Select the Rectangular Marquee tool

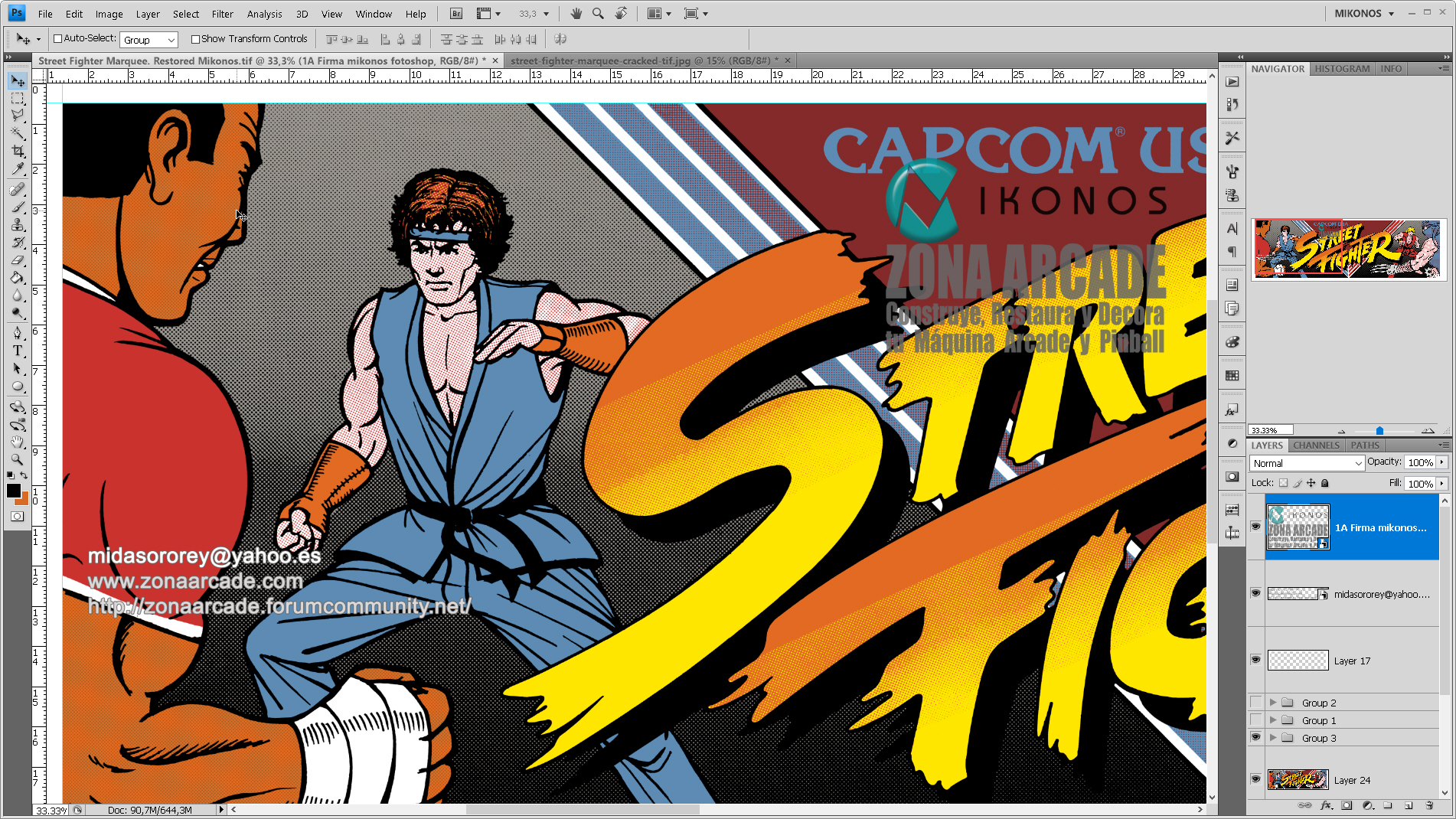[x=18, y=99]
